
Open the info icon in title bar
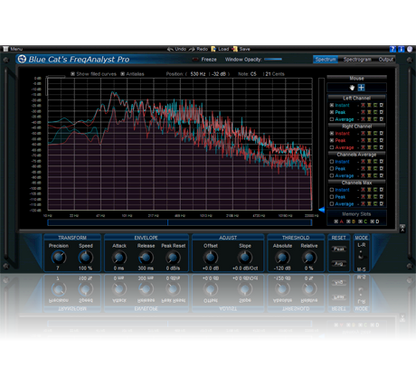coord(401,49)
